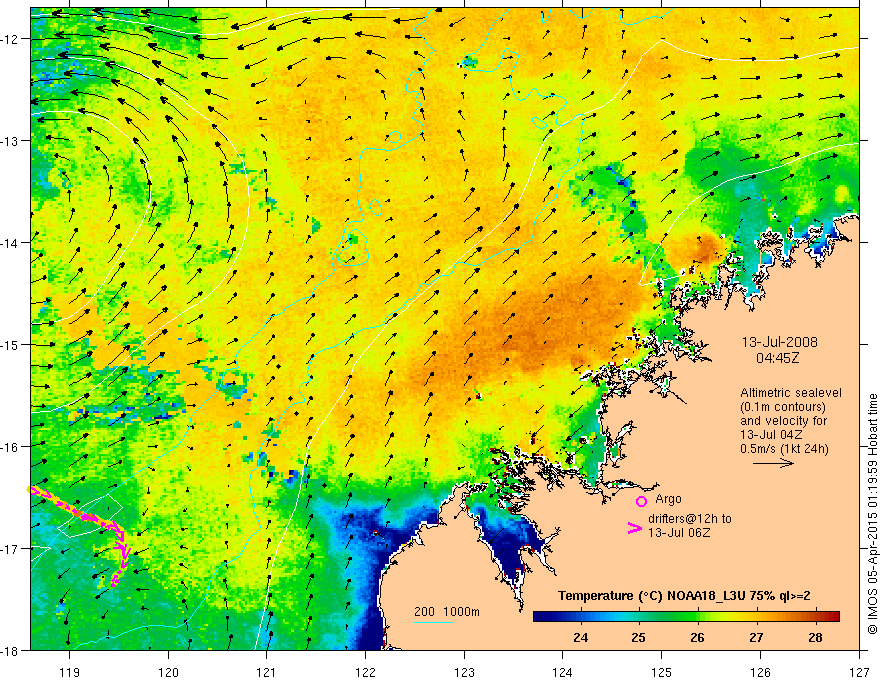This screenshot has height=680, width=880.
Task: Click the Temperature NOAA18_L3U colorbar title
Action: point(684,596)
